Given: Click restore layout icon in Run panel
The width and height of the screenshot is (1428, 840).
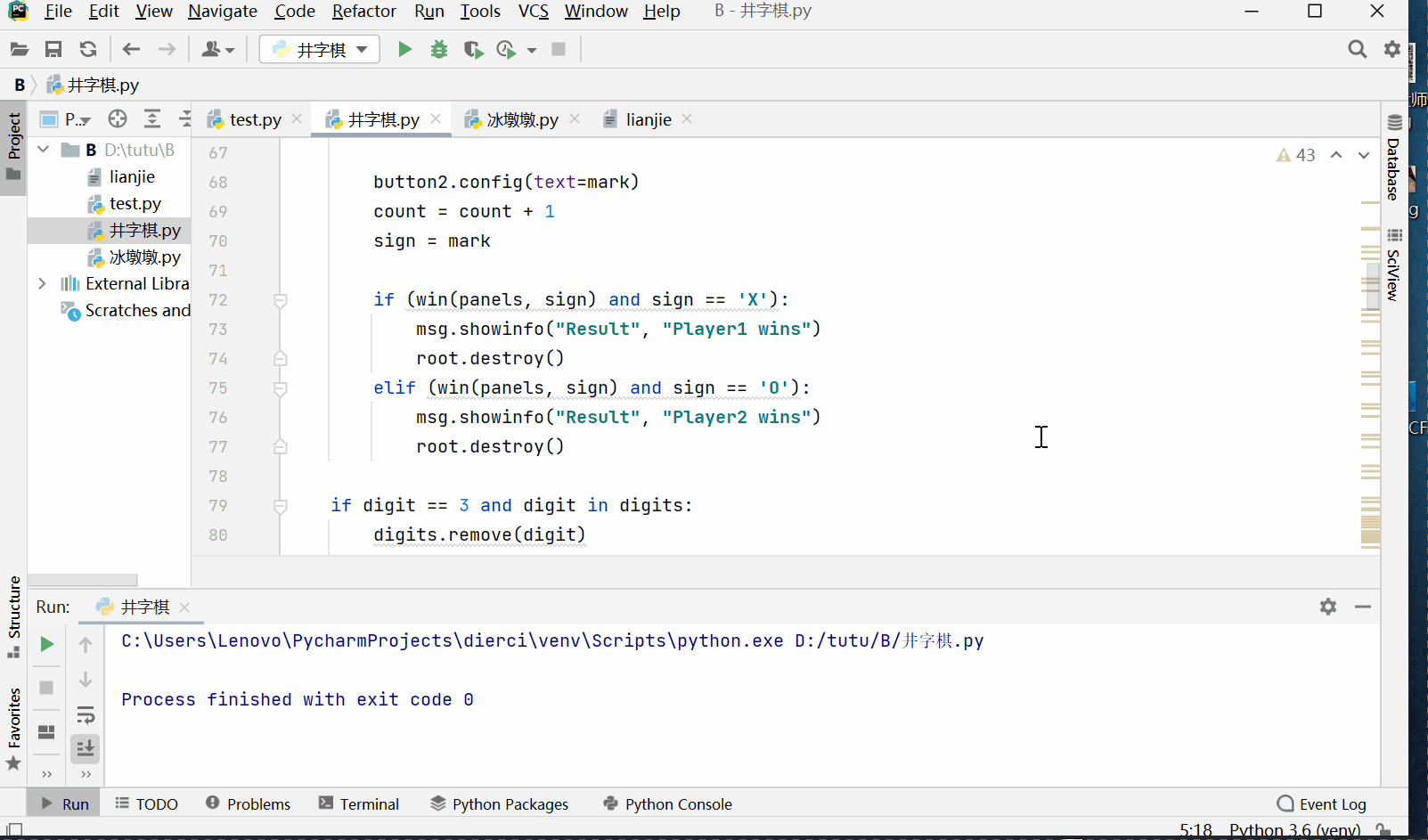Looking at the screenshot, I should [47, 731].
